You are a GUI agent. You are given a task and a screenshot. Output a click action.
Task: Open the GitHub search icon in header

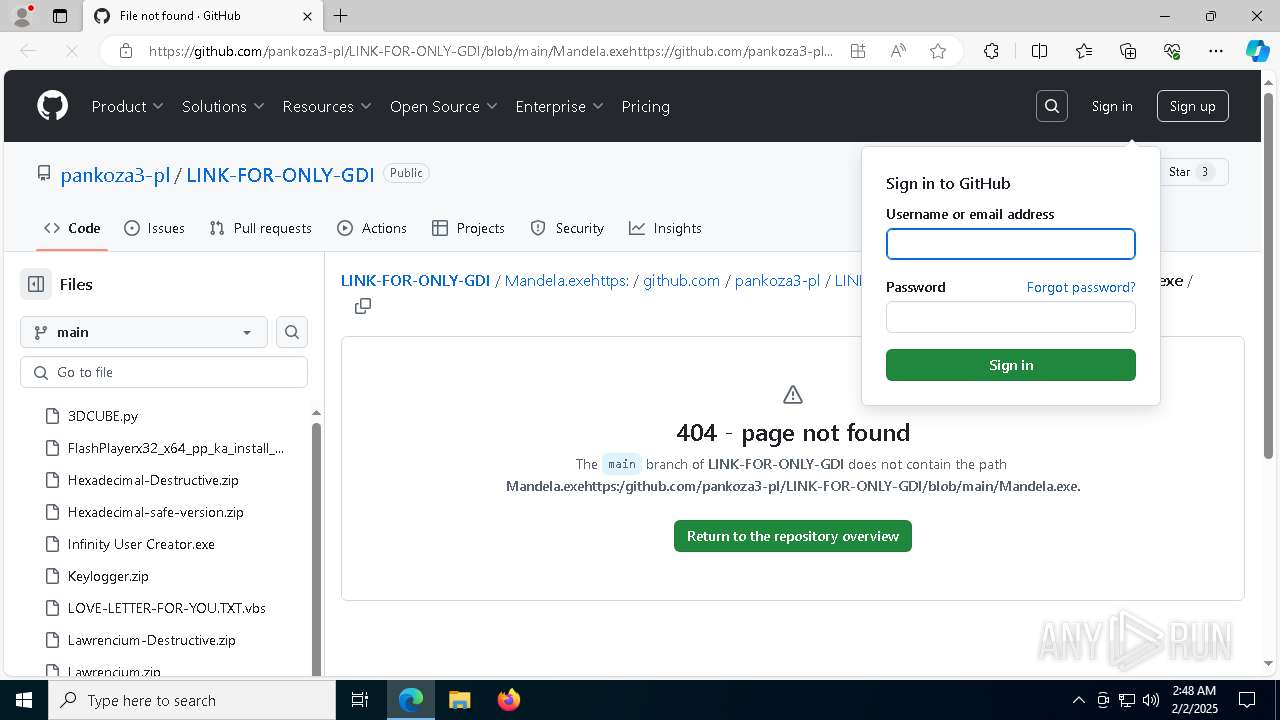click(1052, 106)
